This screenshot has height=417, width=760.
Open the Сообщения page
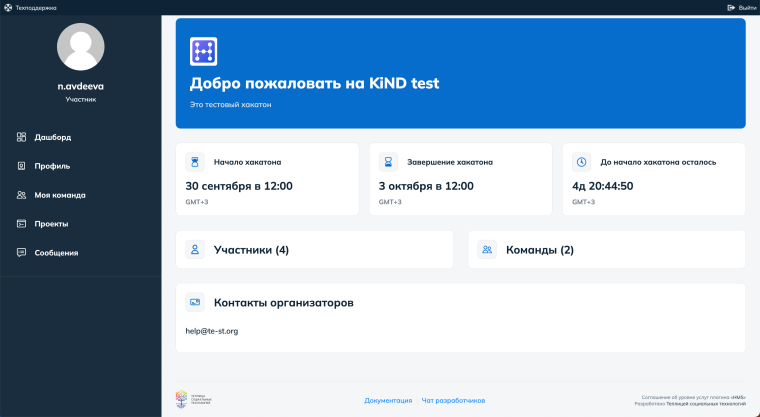pyautogui.click(x=56, y=253)
